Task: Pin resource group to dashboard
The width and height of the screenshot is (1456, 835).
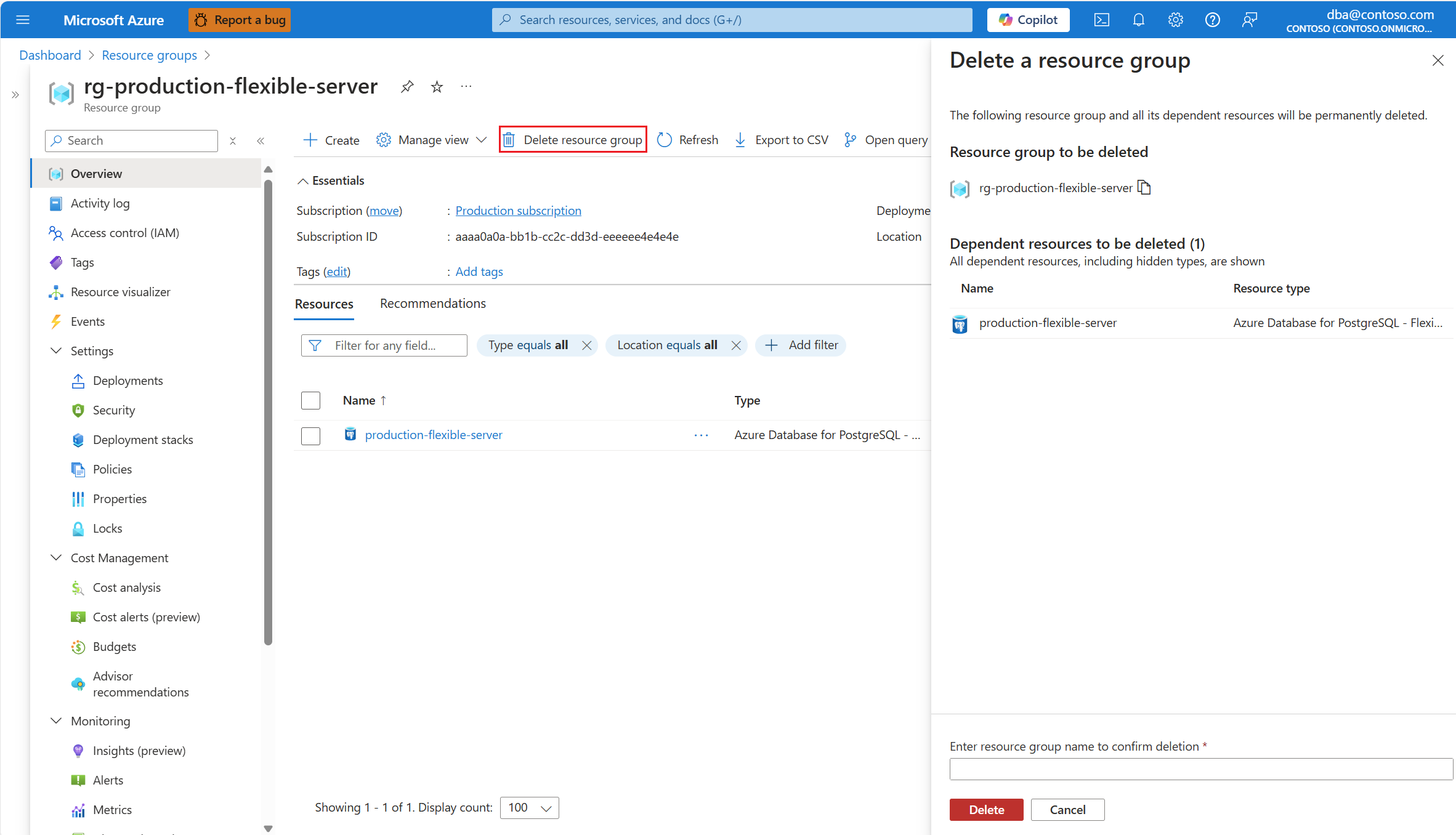Action: (x=407, y=87)
